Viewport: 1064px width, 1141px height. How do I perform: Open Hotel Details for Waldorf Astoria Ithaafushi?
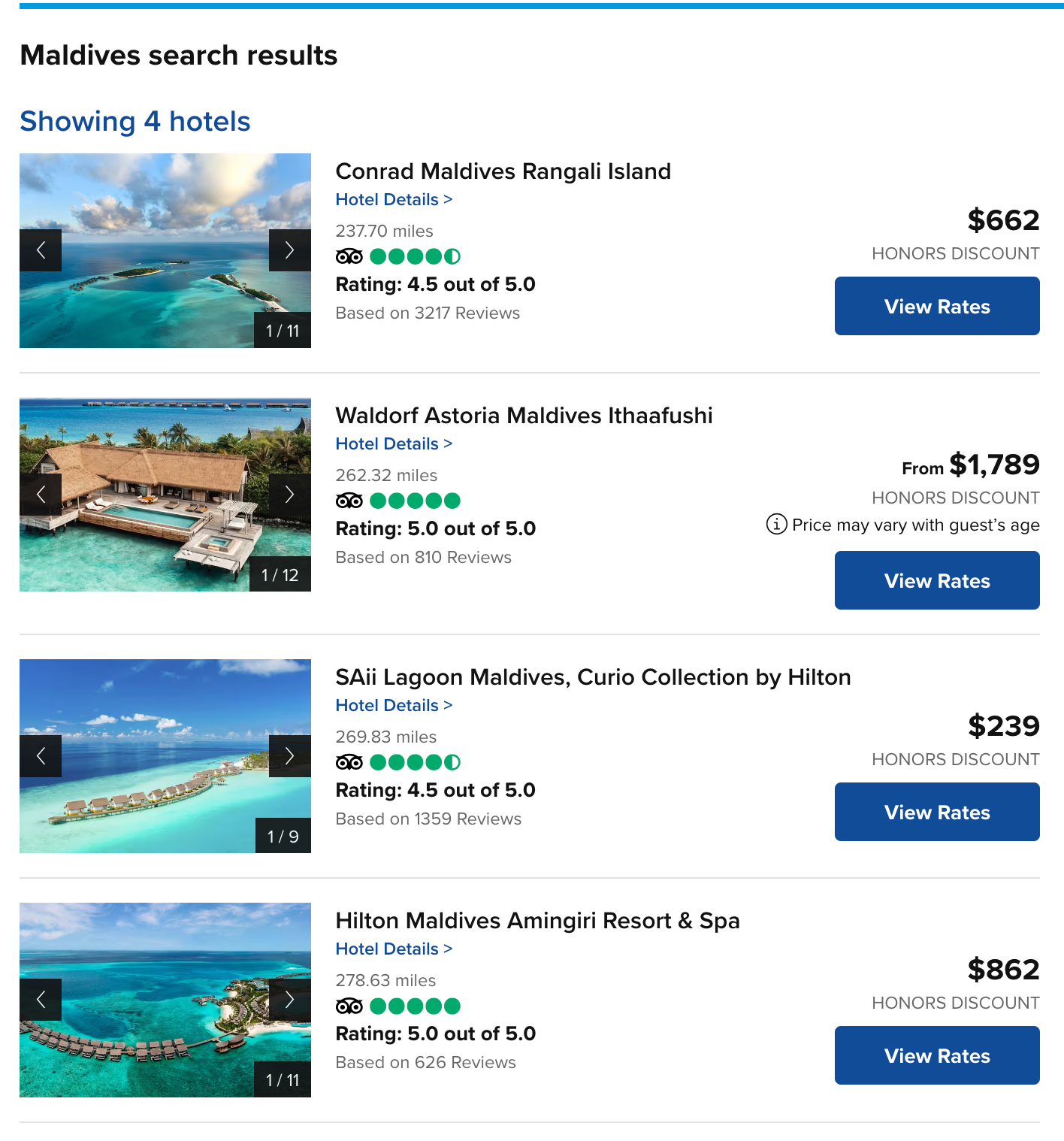394,443
